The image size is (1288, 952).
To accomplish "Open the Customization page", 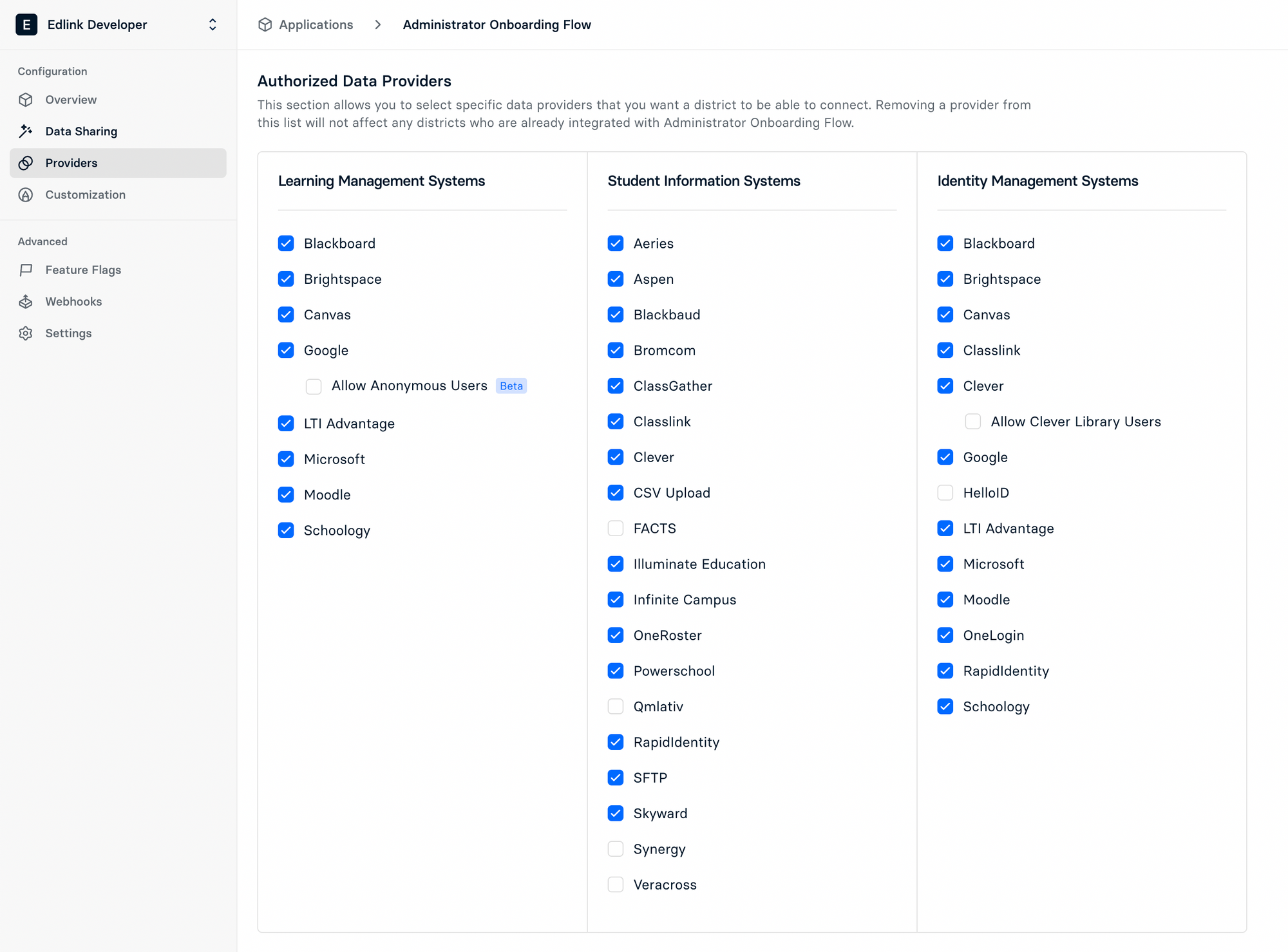I will [118, 194].
